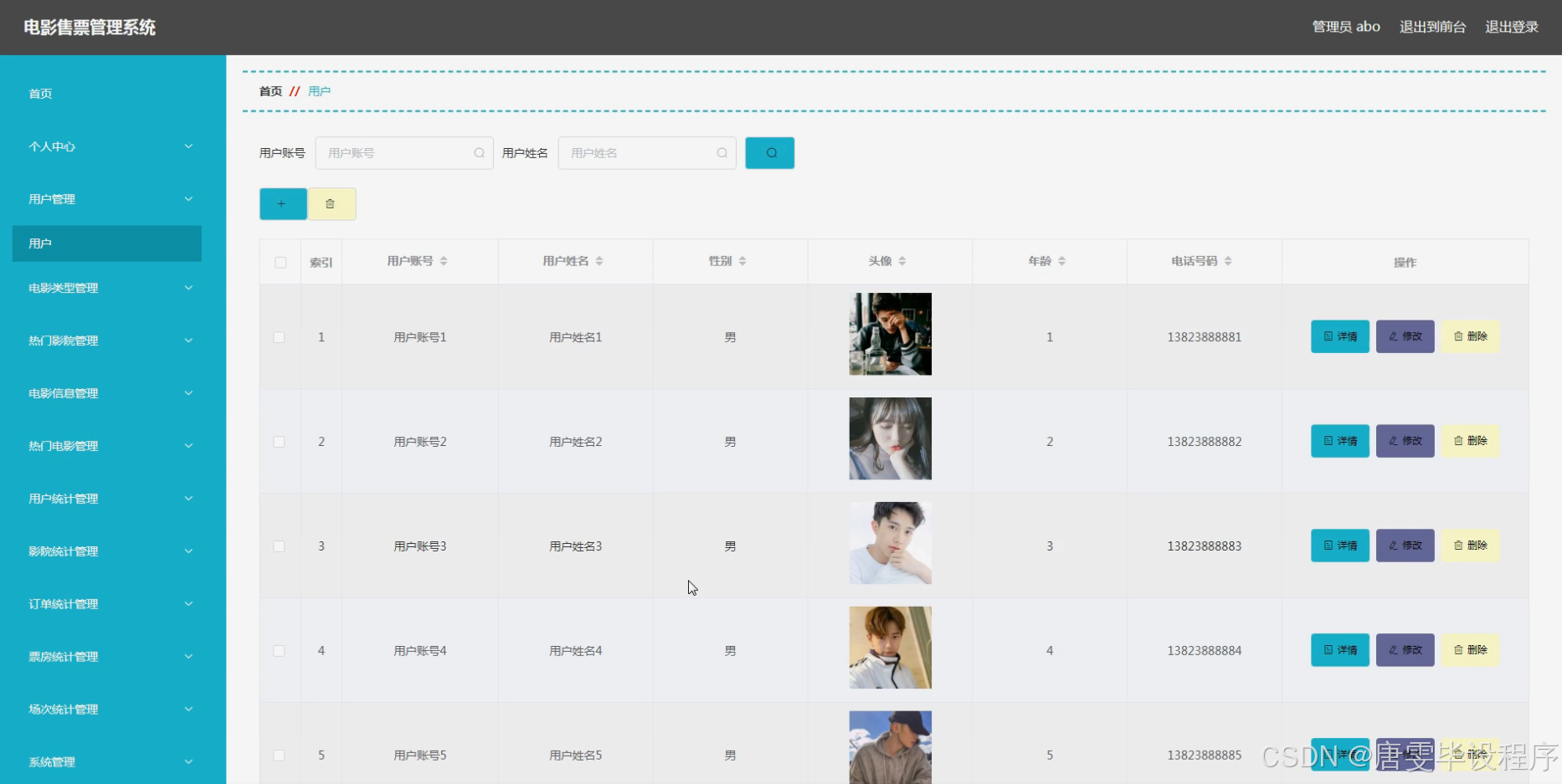Click magnifier icon inside 用户姓名 field

pyautogui.click(x=722, y=153)
